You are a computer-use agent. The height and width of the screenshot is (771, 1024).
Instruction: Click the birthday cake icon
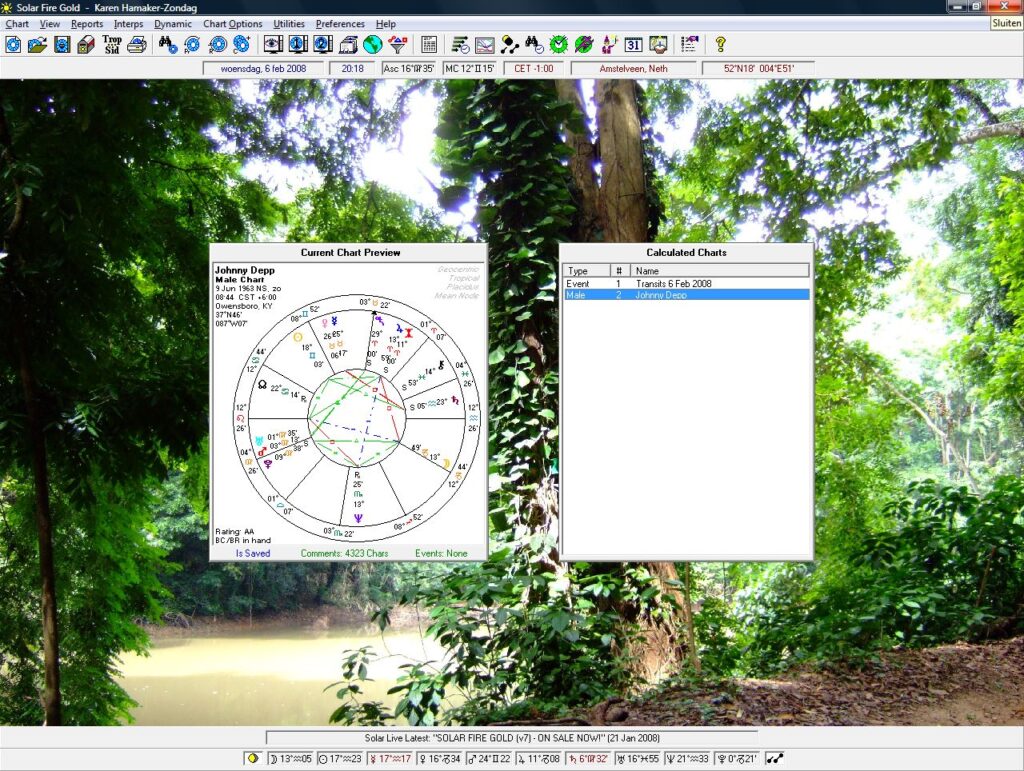(x=659, y=44)
